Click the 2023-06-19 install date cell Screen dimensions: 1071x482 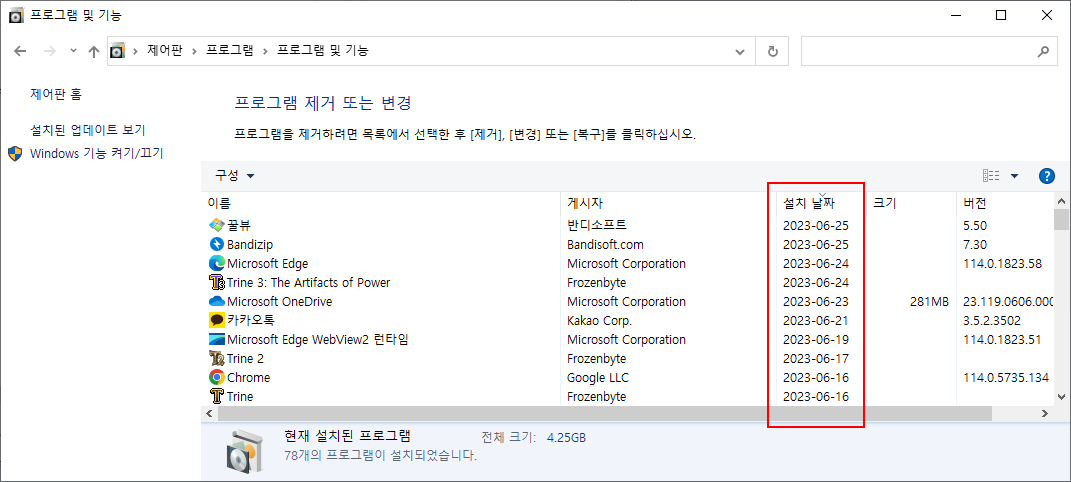[816, 339]
